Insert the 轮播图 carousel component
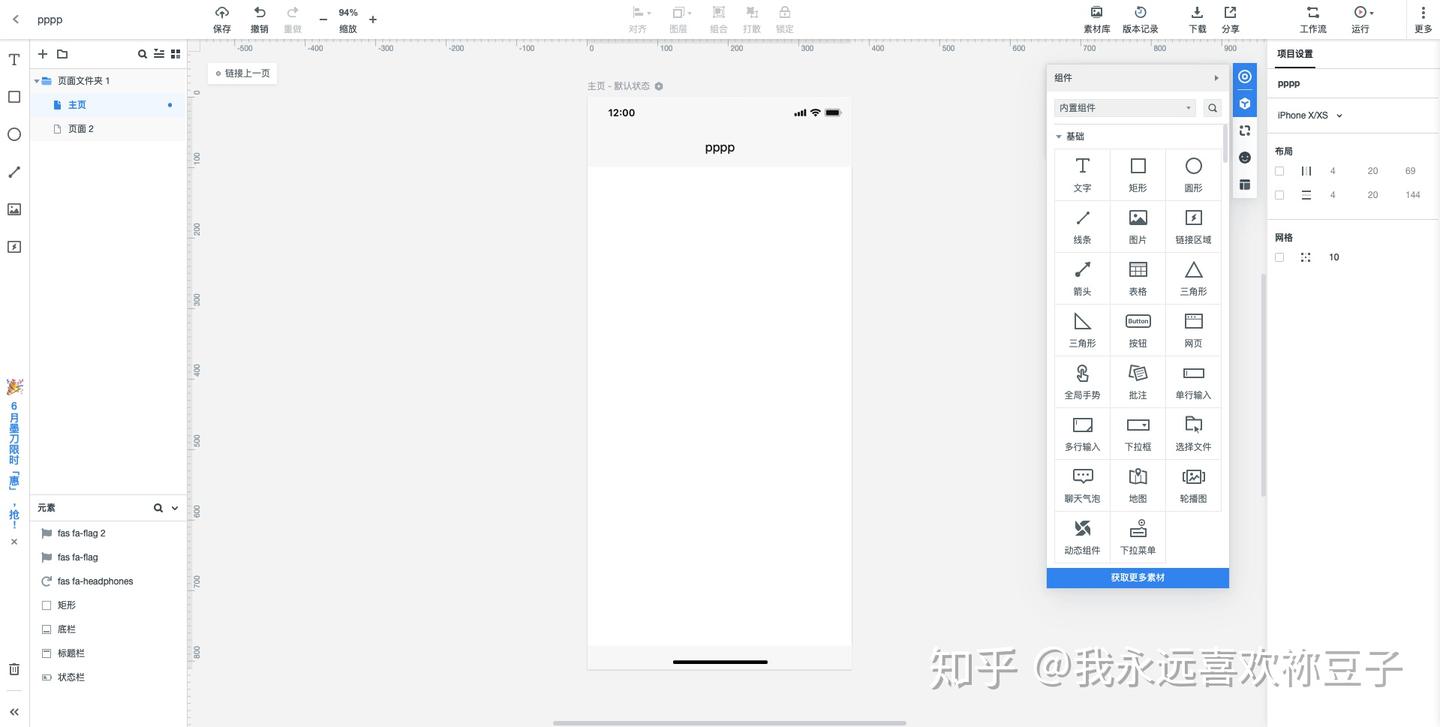This screenshot has width=1440, height=727. (1193, 485)
